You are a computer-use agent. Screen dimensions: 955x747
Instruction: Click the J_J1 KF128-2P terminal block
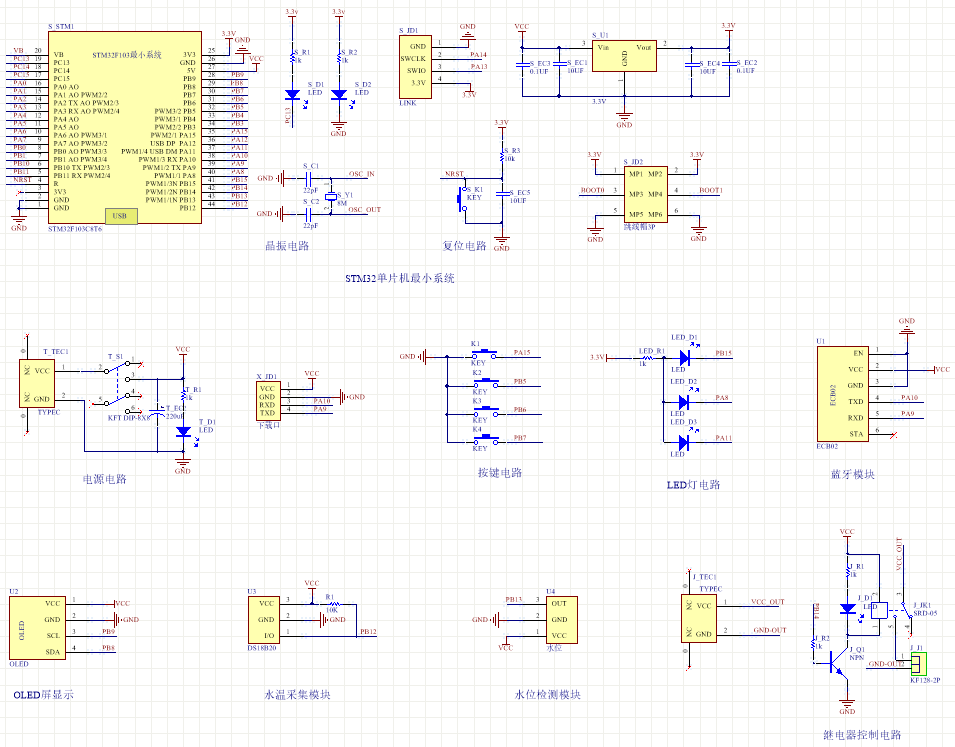coord(918,663)
